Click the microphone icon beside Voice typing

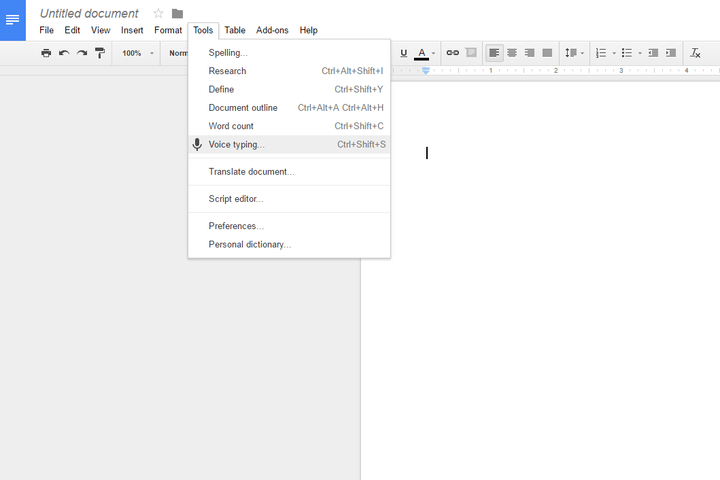tap(197, 144)
